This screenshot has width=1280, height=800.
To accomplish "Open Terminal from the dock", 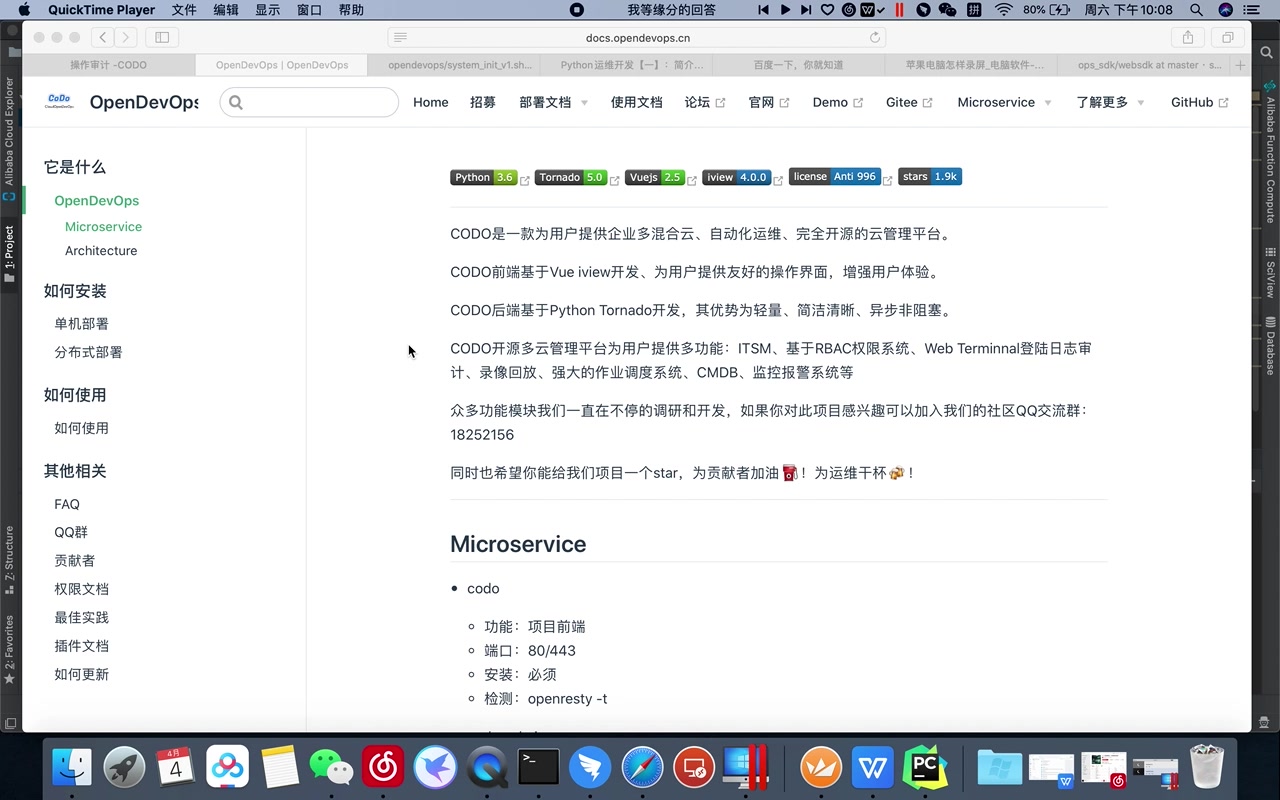I will coord(539,768).
